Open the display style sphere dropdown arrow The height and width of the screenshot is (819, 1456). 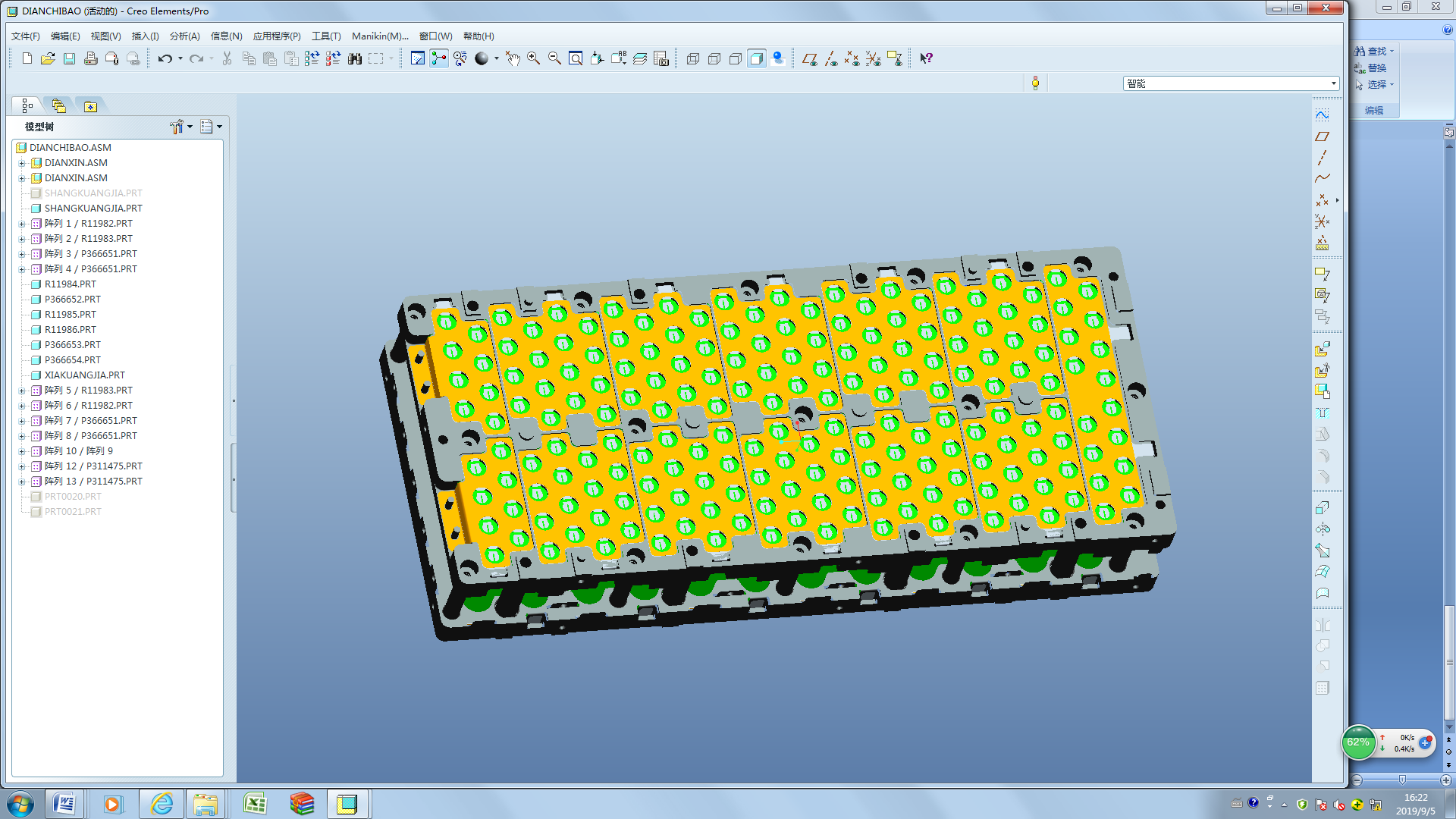tap(497, 58)
